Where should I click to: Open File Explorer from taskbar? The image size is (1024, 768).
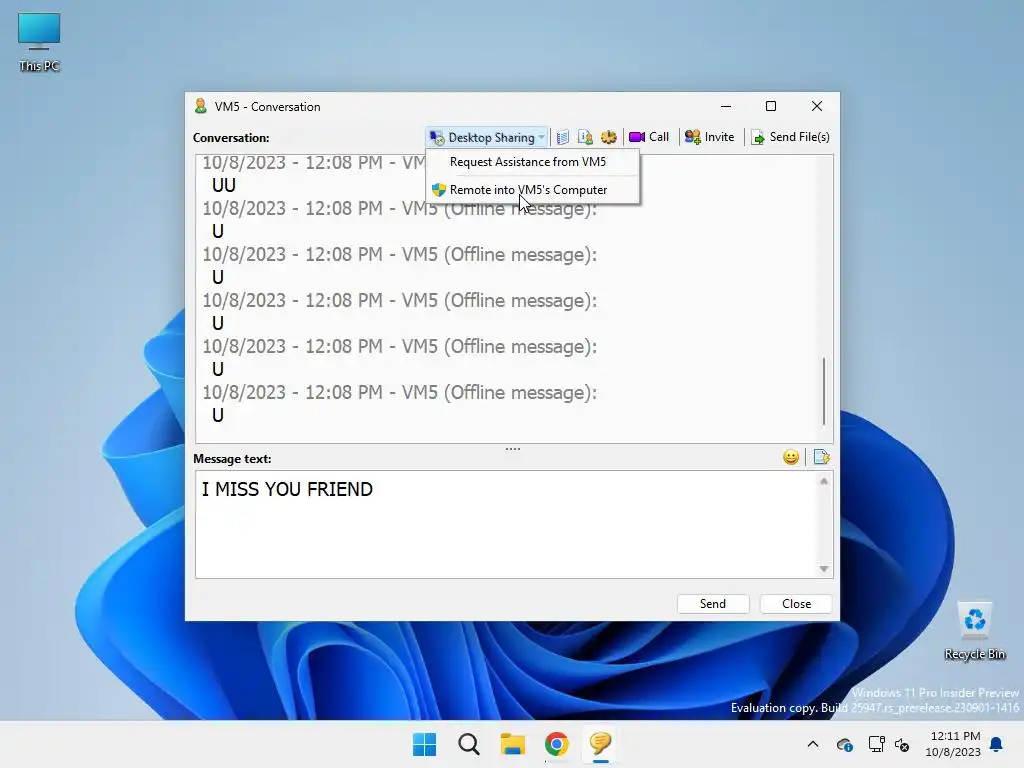point(513,744)
